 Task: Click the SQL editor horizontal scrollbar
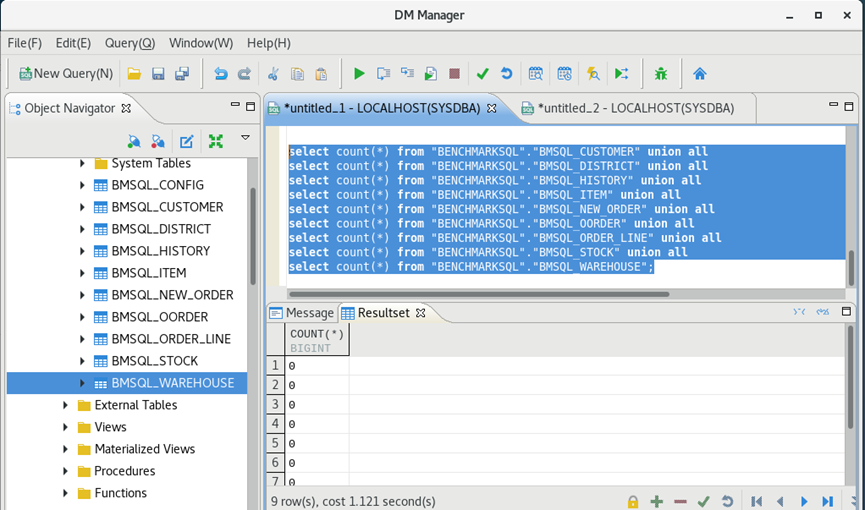479,294
